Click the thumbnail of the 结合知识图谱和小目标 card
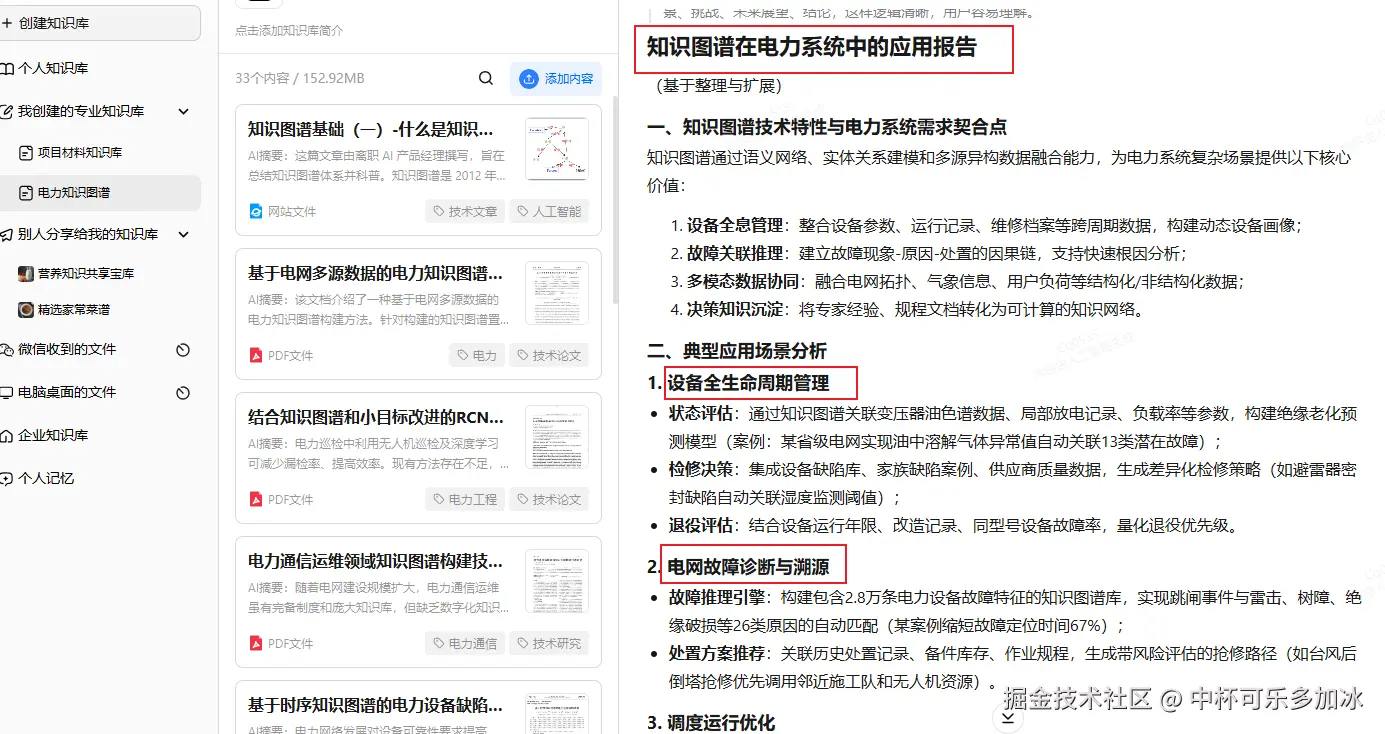 click(557, 437)
